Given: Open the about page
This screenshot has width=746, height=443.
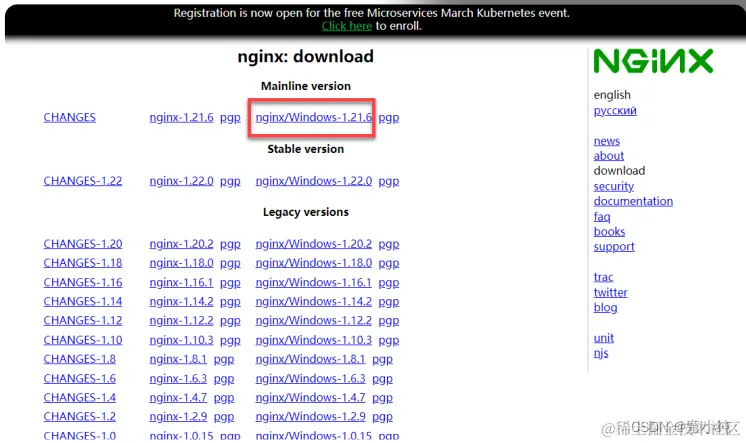Looking at the screenshot, I should pos(609,156).
